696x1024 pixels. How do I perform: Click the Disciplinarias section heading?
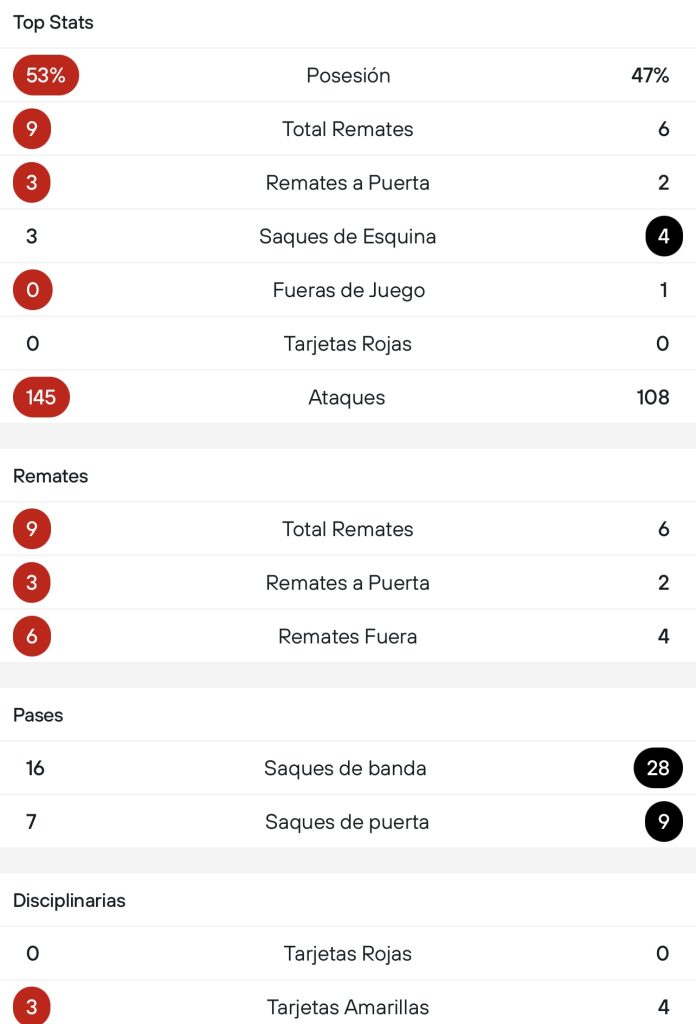point(70,900)
